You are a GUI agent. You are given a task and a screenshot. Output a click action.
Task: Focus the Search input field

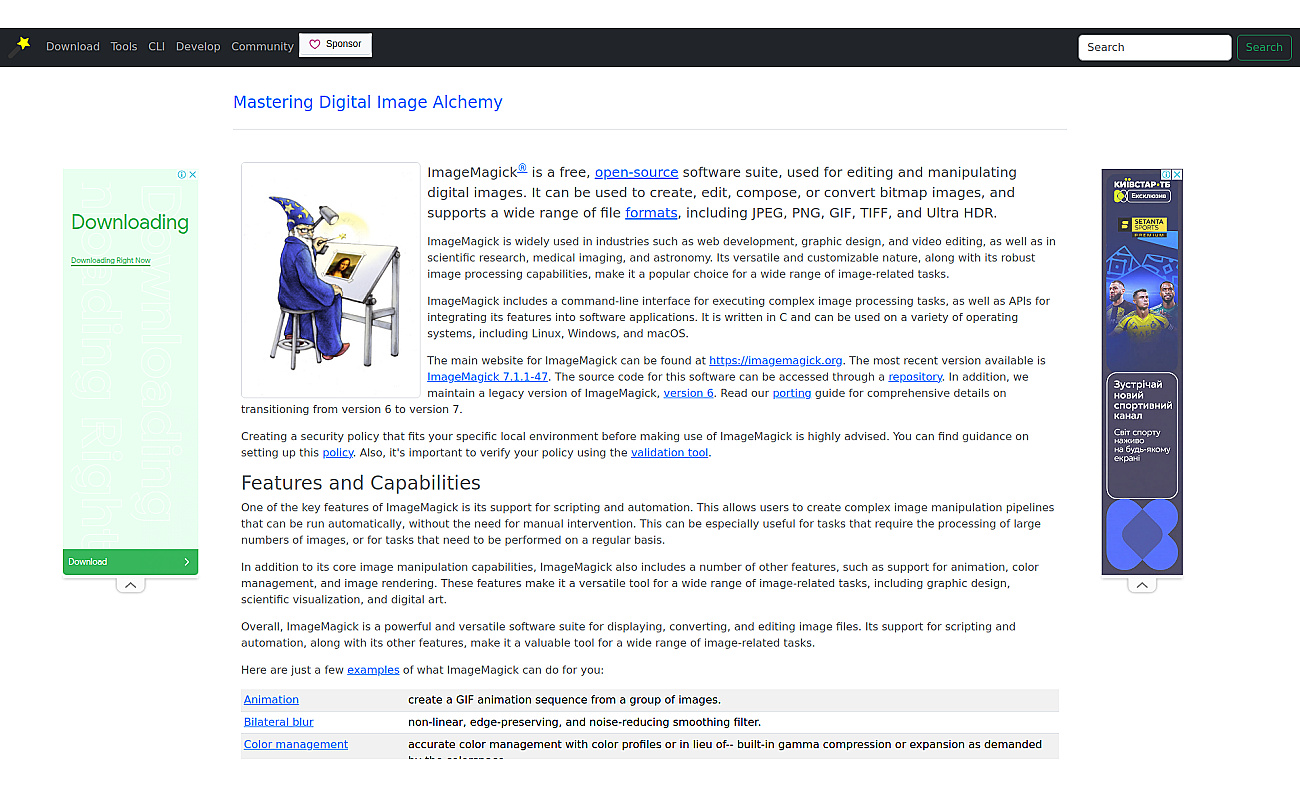[1154, 47]
